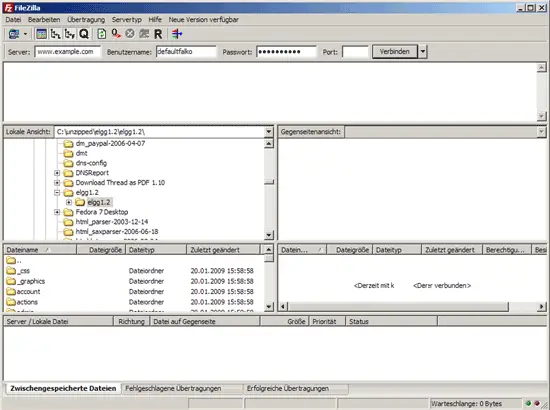Screen dimensions: 550x410
Task: Click the queue Status column header
Action: click(x=391, y=322)
